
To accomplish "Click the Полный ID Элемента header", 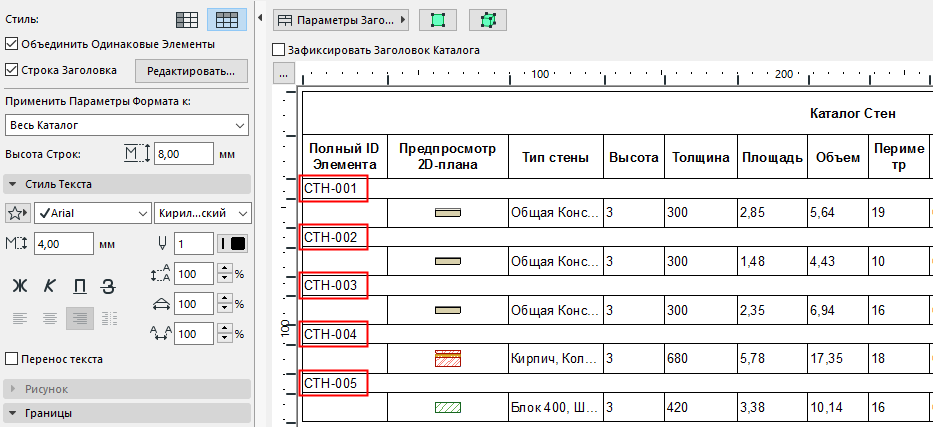I will point(345,156).
